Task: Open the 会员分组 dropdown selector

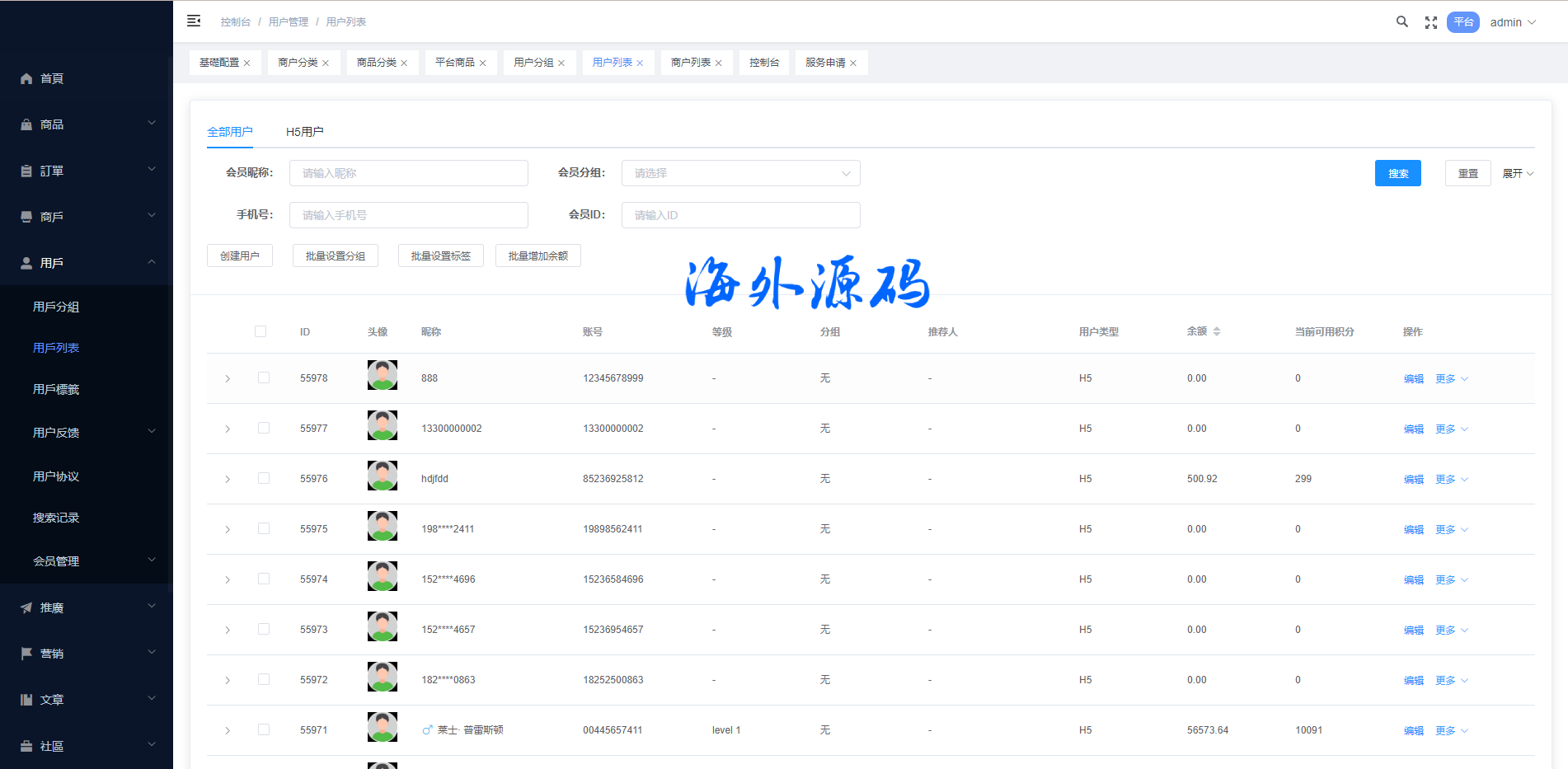Action: [740, 173]
